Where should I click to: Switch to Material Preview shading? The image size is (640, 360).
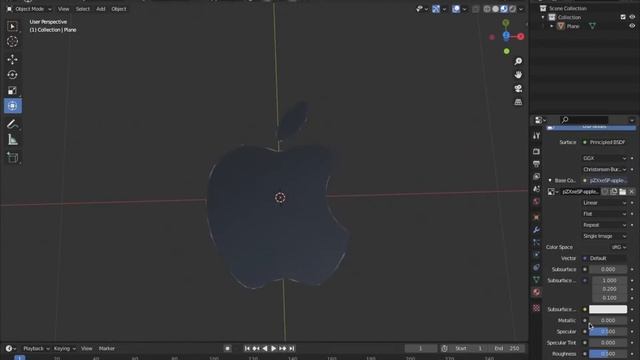pyautogui.click(x=504, y=9)
